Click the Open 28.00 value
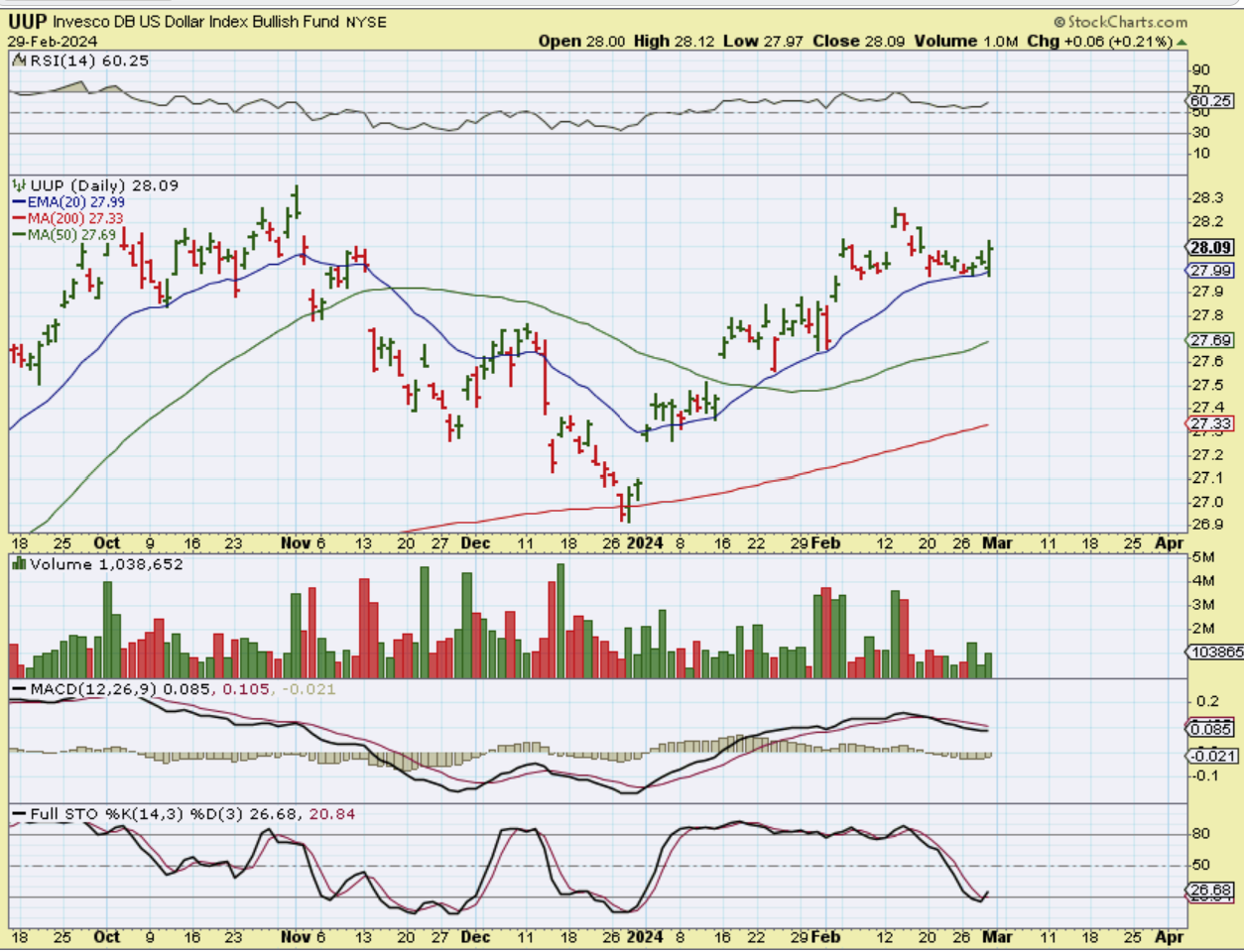This screenshot has width=1244, height=952. 582,41
